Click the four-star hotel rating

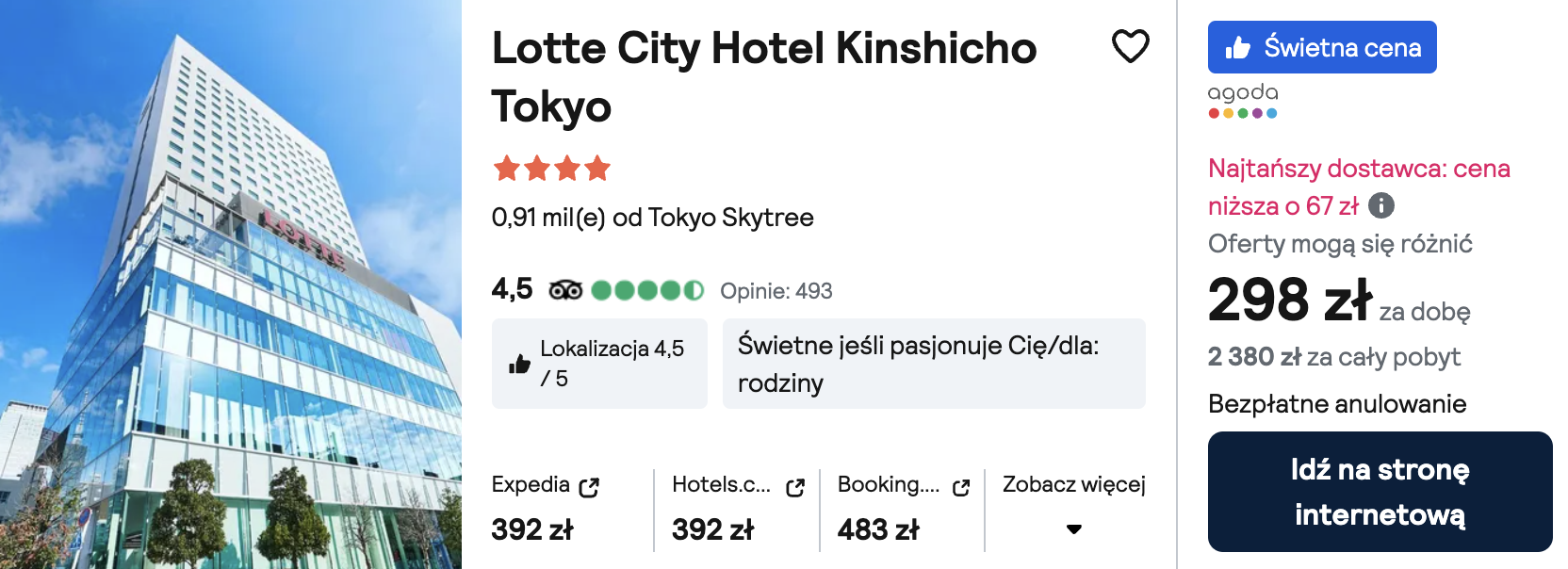pyautogui.click(x=551, y=169)
